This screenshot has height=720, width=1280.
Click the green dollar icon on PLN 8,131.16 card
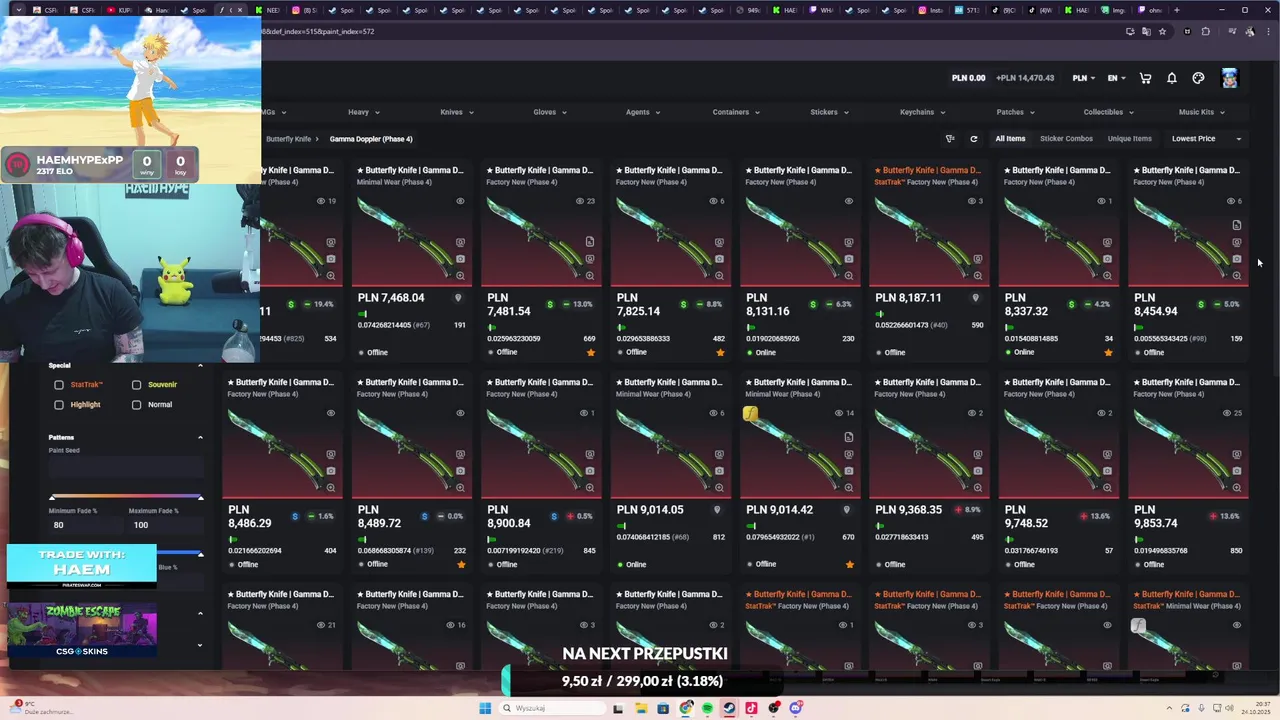[x=813, y=304]
